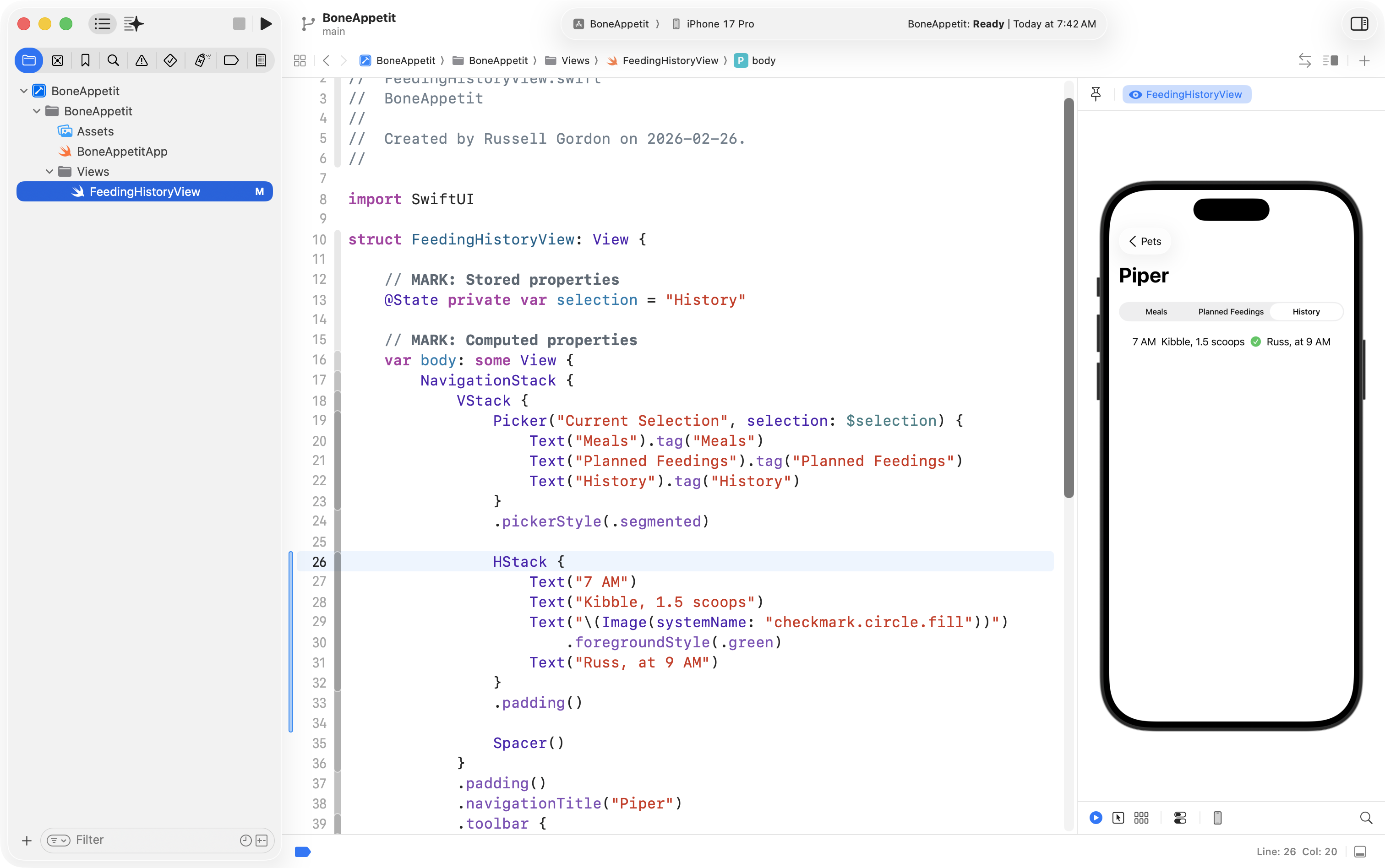The image size is (1385, 868).
Task: Toggle live preview mode button
Action: (x=1096, y=818)
